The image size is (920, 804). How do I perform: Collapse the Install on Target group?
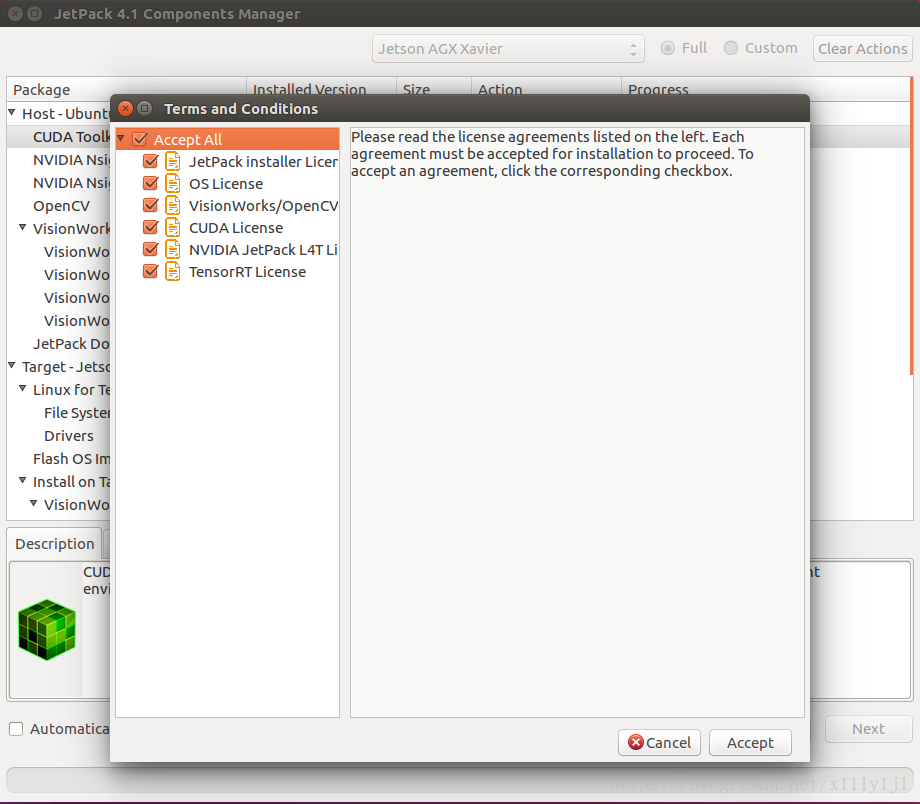click(x=23, y=481)
